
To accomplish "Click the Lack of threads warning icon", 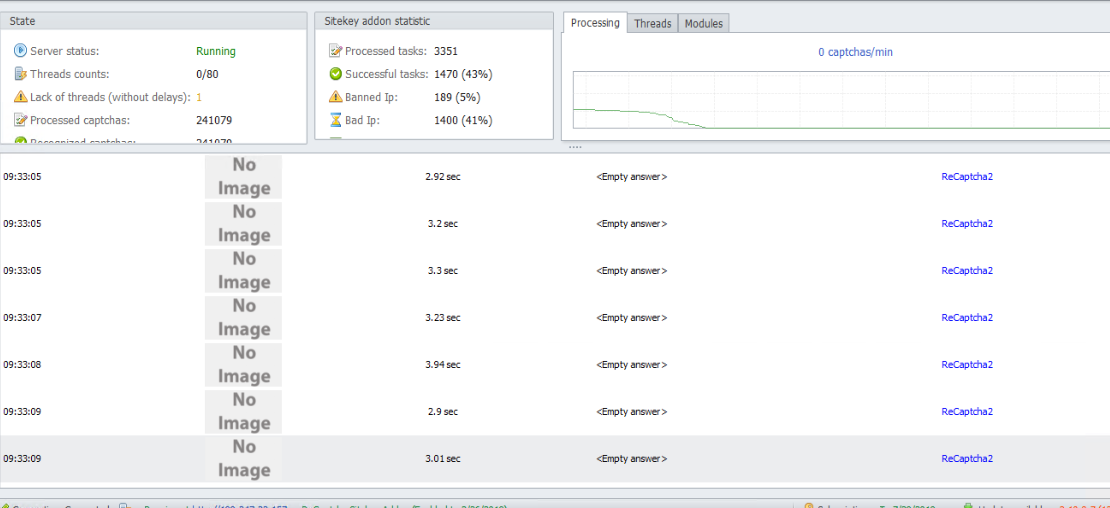I will pos(21,97).
